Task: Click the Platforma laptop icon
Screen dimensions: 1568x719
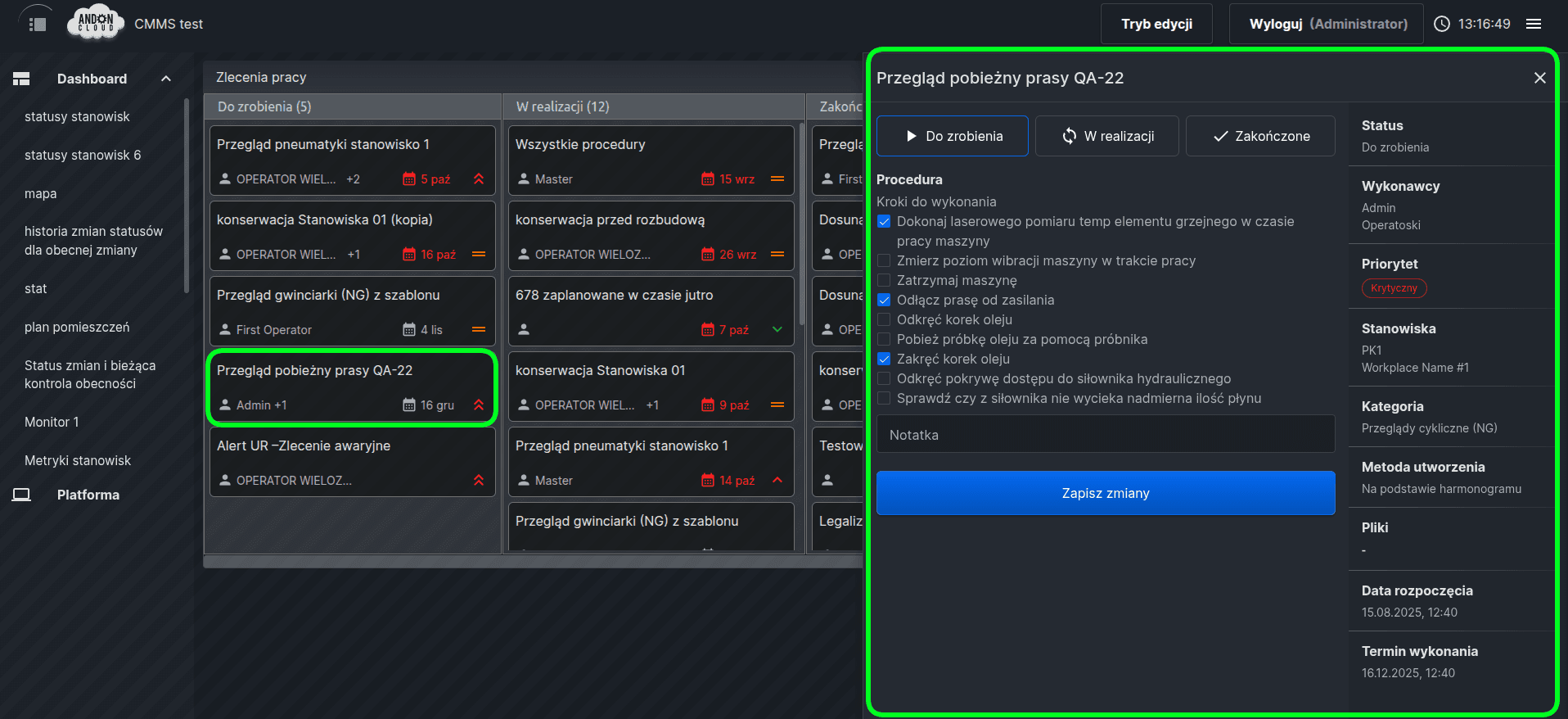Action: (x=21, y=495)
